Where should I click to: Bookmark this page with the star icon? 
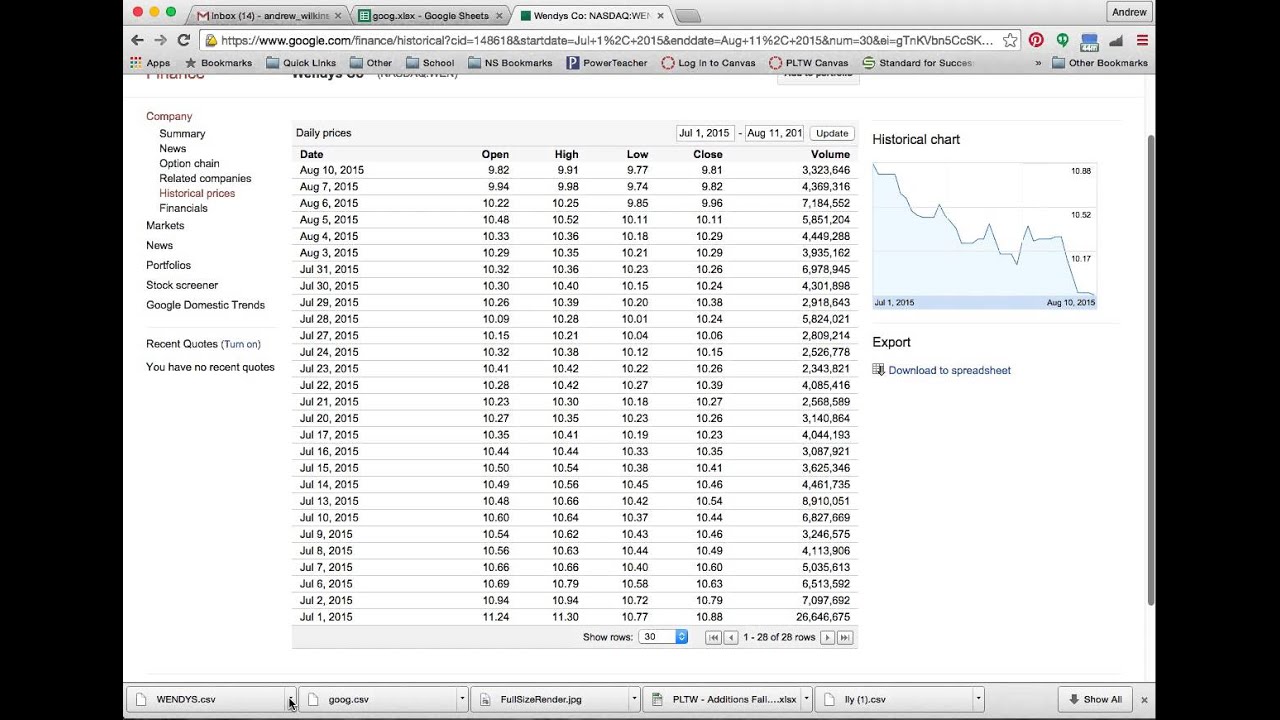[1010, 40]
